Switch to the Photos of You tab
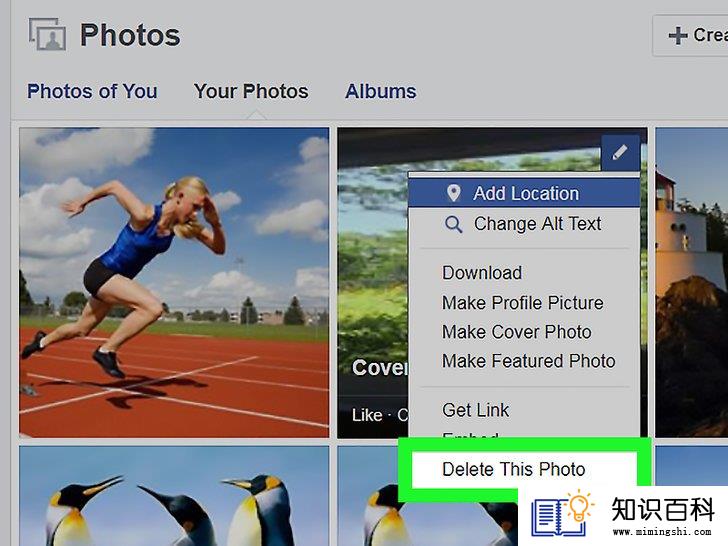The image size is (728, 546). point(92,91)
